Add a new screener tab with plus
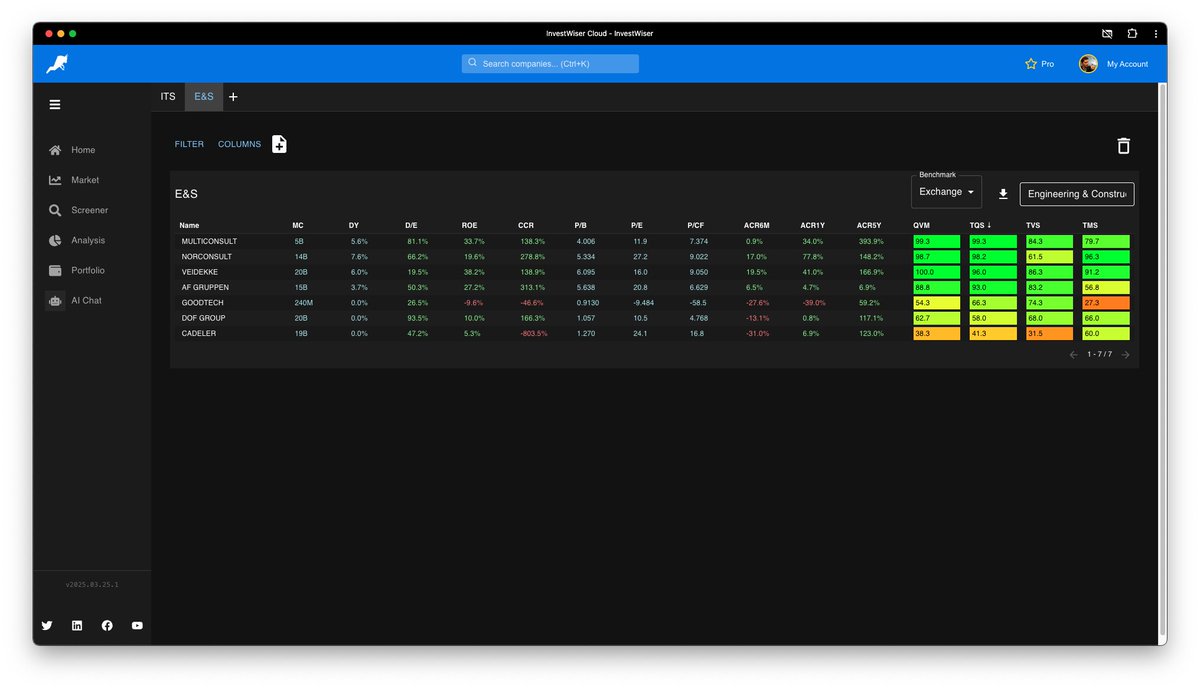This screenshot has height=689, width=1200. 233,97
